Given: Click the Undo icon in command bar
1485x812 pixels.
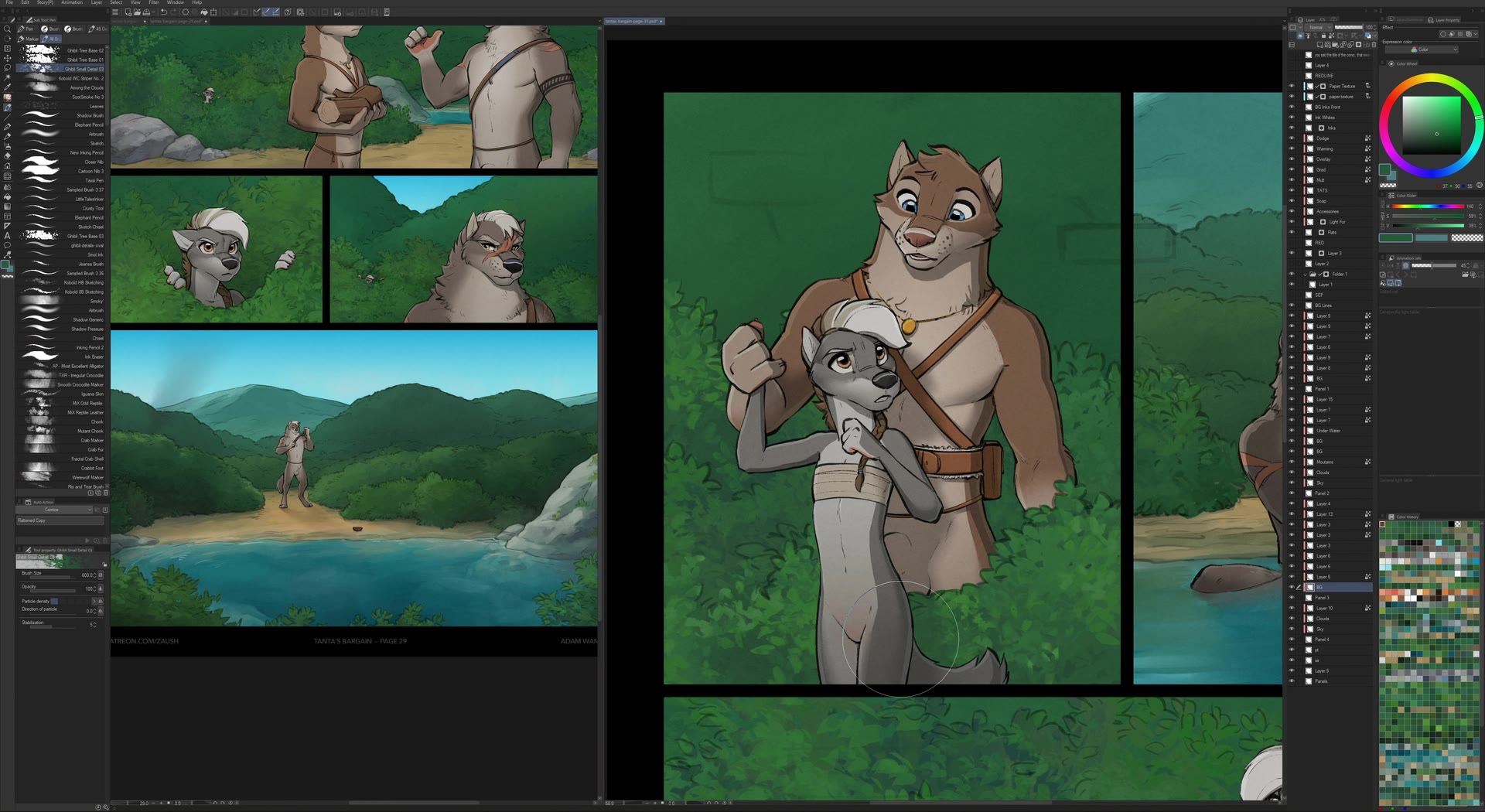Looking at the screenshot, I should click(164, 12).
